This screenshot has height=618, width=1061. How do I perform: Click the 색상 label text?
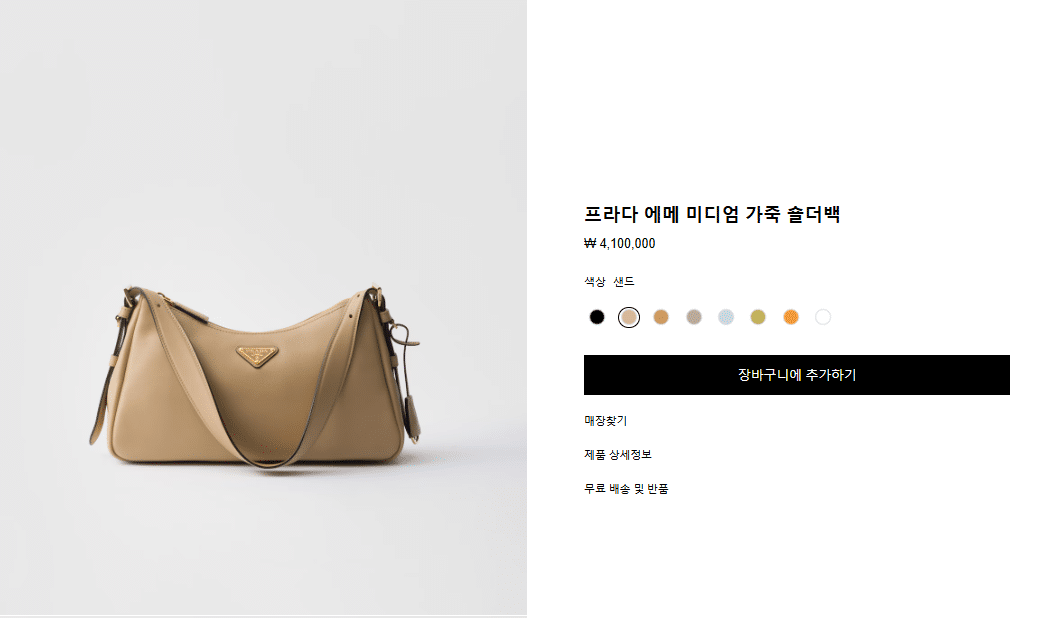point(595,282)
